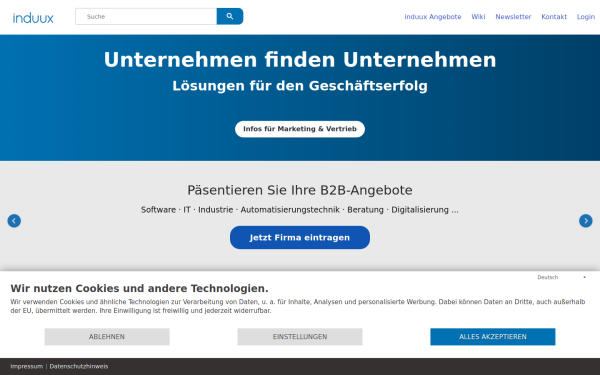This screenshot has height=375, width=600.
Task: Go to previous carousel slide
Action: pyautogui.click(x=14, y=221)
